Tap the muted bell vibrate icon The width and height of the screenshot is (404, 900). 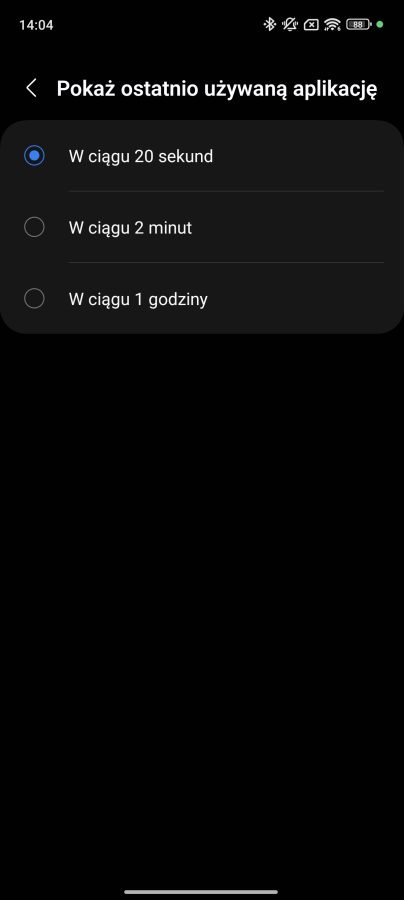[290, 24]
